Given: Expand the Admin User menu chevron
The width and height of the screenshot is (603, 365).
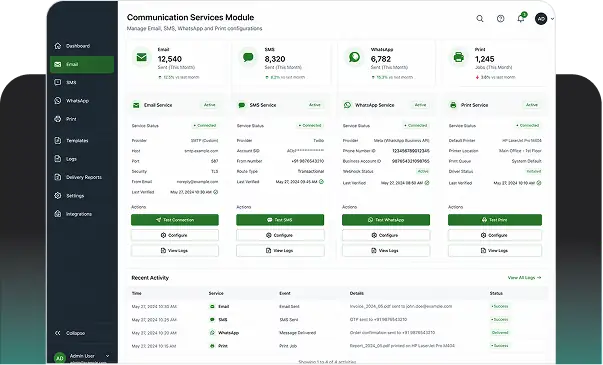Looking at the screenshot, I should click(x=107, y=356).
